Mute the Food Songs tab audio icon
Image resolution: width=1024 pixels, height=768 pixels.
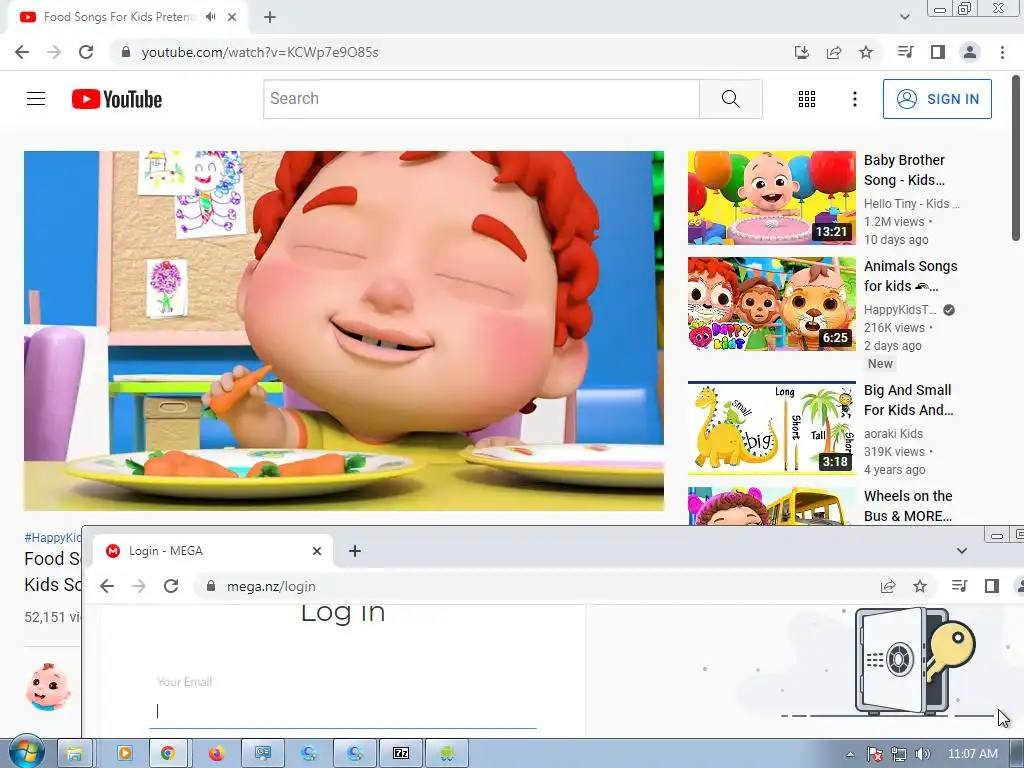(210, 17)
